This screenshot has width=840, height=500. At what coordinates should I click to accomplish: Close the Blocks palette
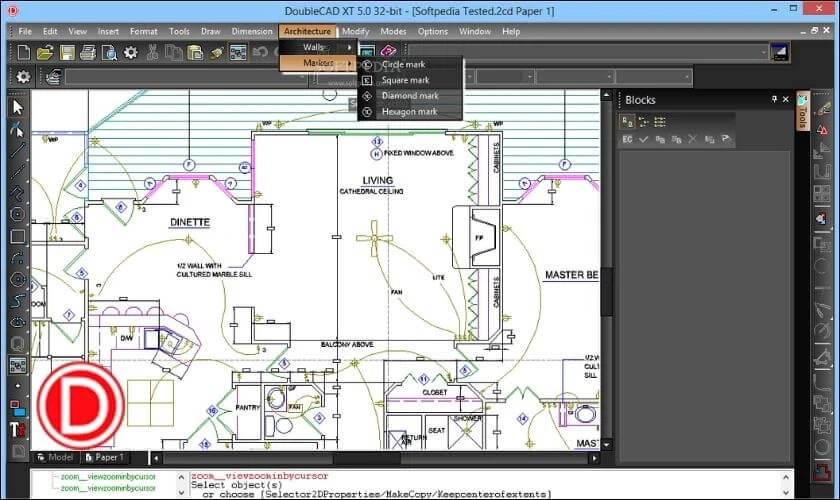click(786, 100)
